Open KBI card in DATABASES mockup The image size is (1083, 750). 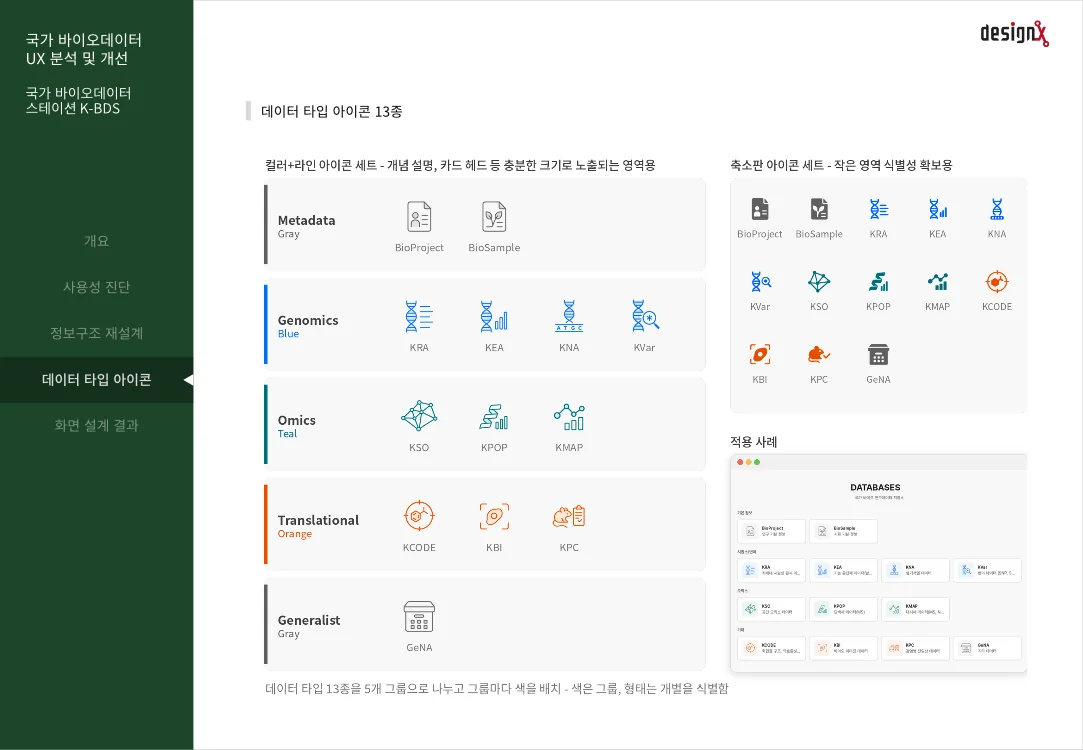click(843, 648)
